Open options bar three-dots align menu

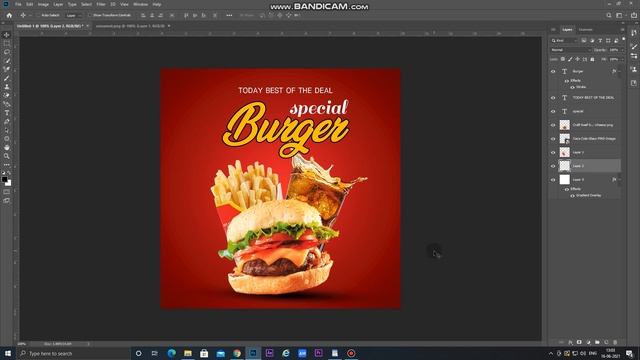(229, 15)
